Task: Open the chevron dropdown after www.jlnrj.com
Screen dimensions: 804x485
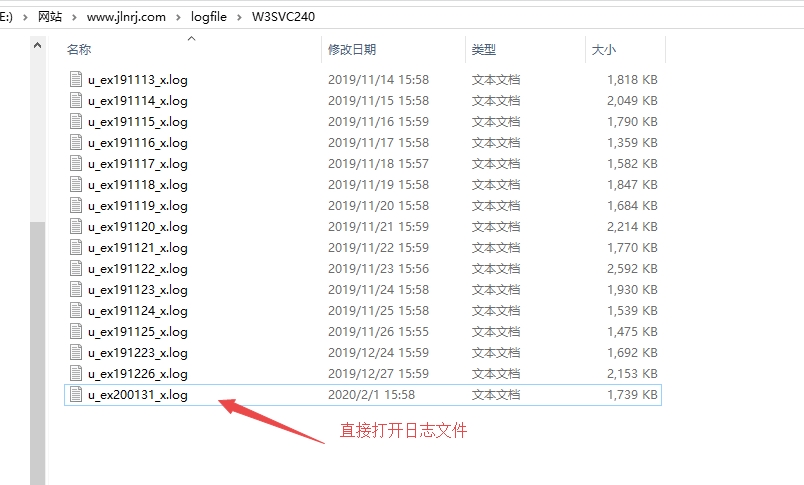Action: pos(177,16)
